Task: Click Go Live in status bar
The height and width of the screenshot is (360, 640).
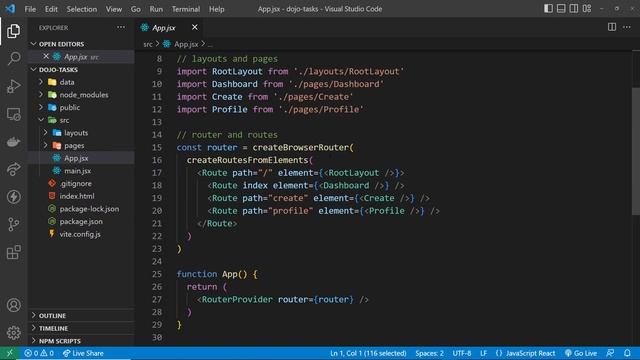Action: [x=581, y=353]
